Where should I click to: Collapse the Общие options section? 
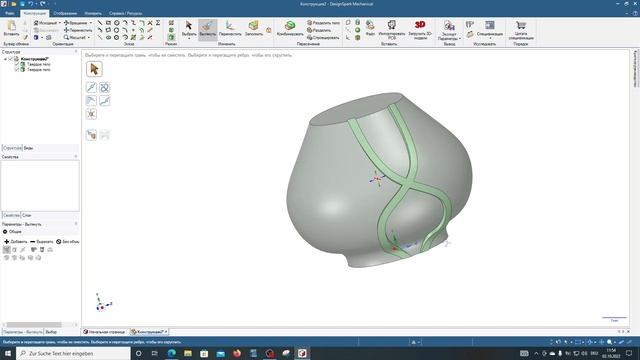5,231
